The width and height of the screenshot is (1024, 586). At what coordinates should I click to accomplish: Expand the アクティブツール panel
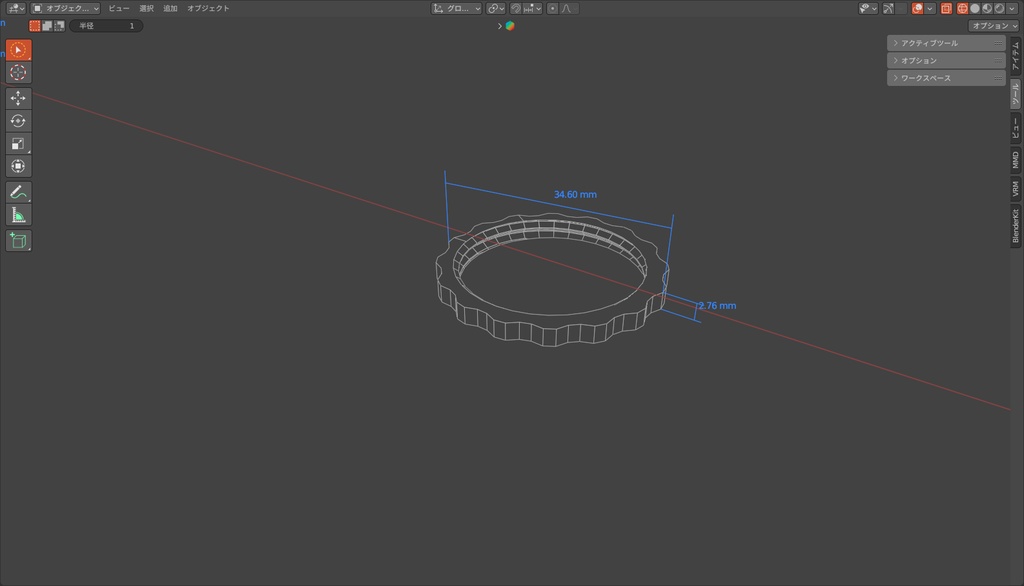[946, 43]
